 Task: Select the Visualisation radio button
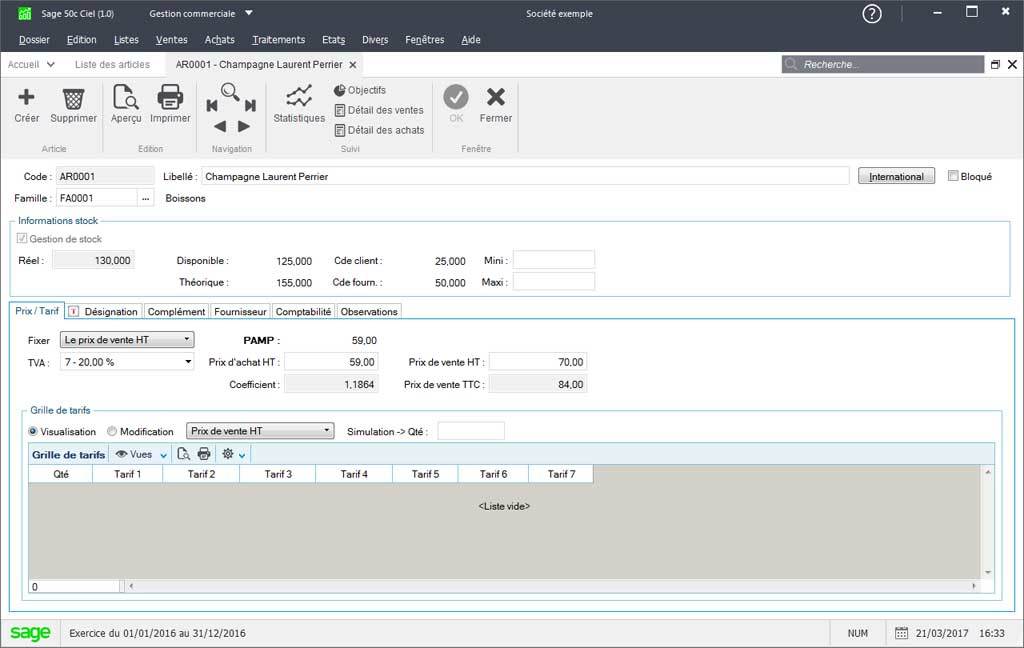coord(33,431)
